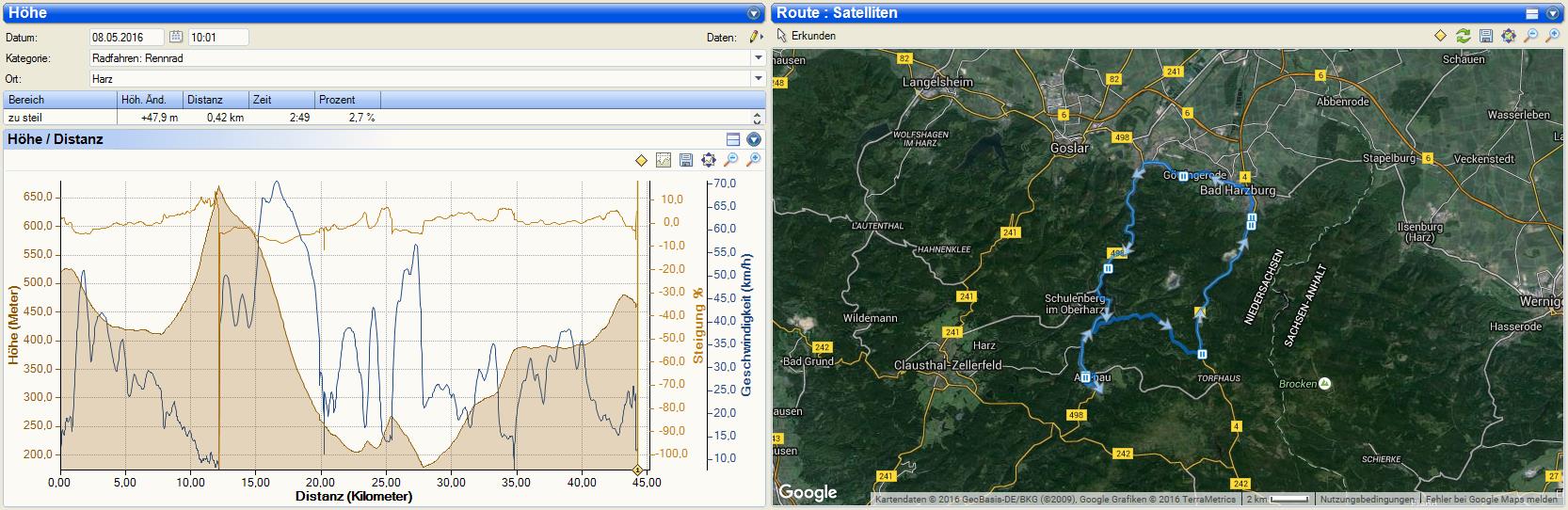Screen dimensions: 1568x510
Task: Open the Kategorie dropdown list
Action: 758,58
